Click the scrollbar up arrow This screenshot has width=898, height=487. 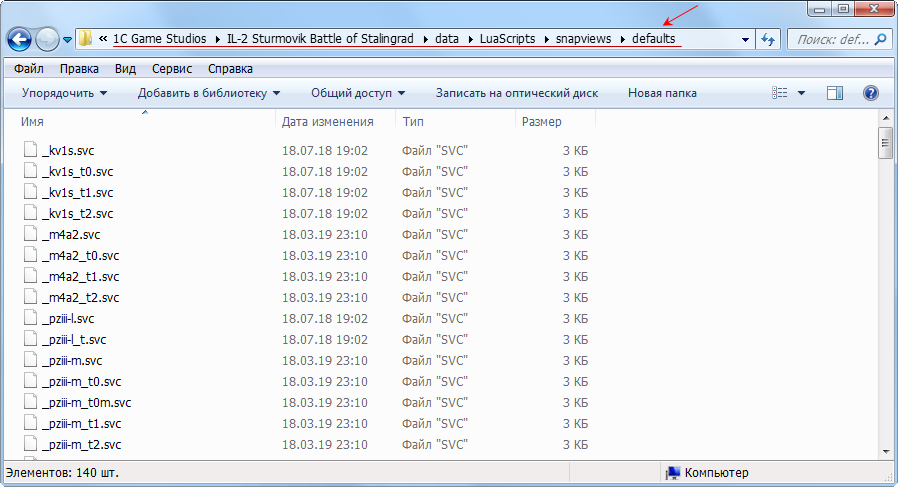pos(886,118)
